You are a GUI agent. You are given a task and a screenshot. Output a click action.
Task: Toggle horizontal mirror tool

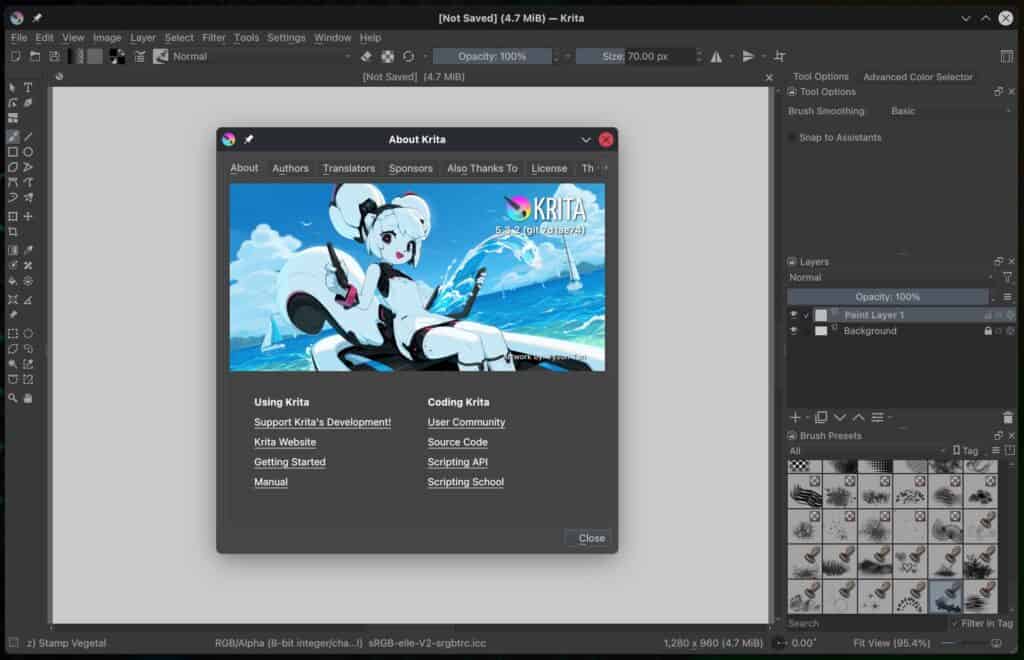(716, 57)
